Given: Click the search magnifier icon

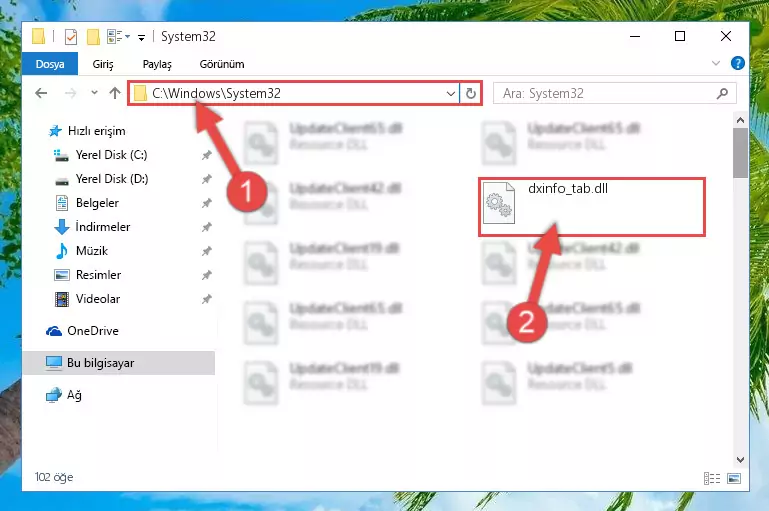Looking at the screenshot, I should click(722, 93).
